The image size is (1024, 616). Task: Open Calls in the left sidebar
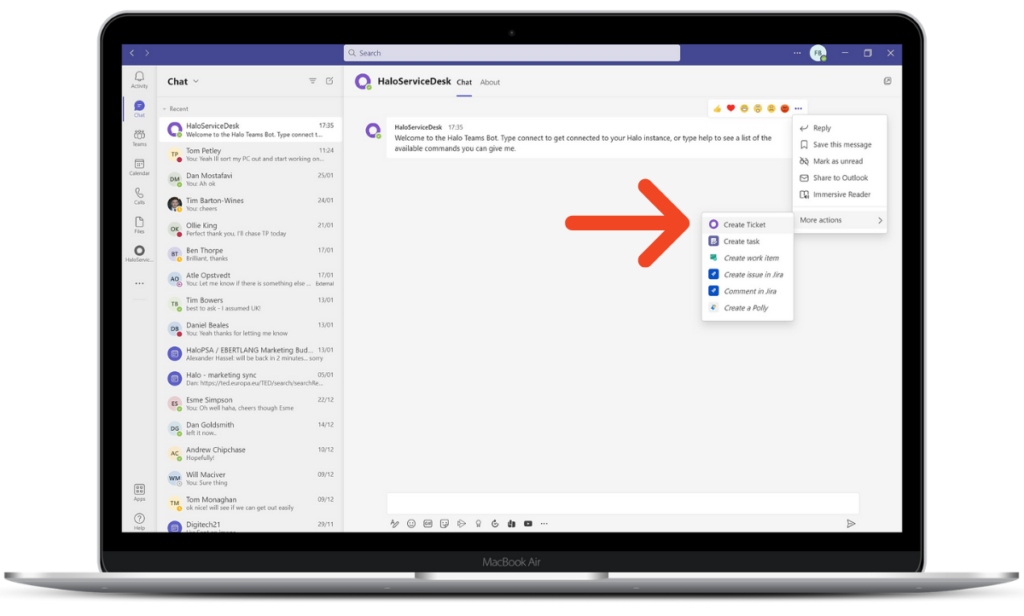tap(139, 196)
